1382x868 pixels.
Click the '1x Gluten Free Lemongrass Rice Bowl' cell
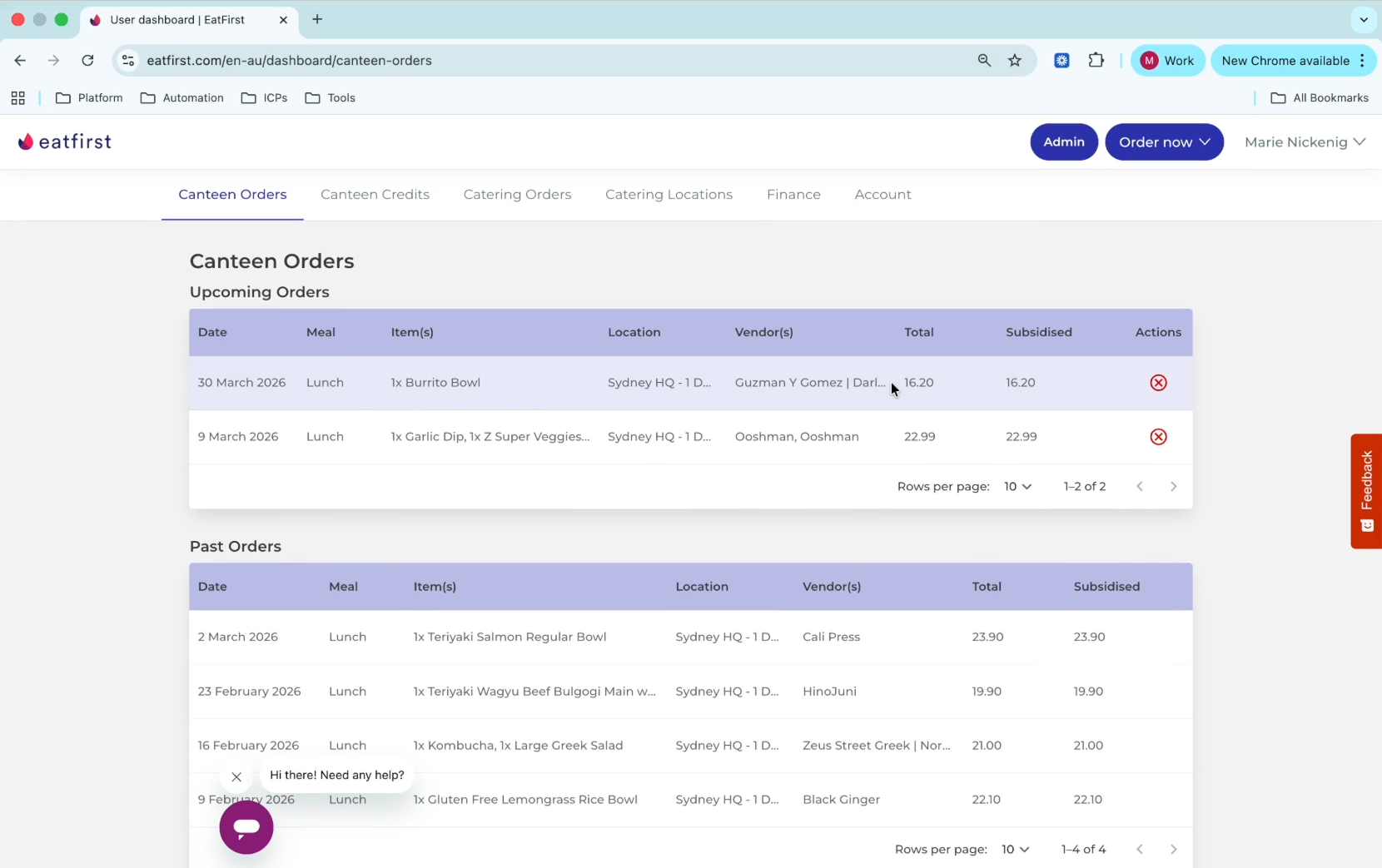(525, 800)
